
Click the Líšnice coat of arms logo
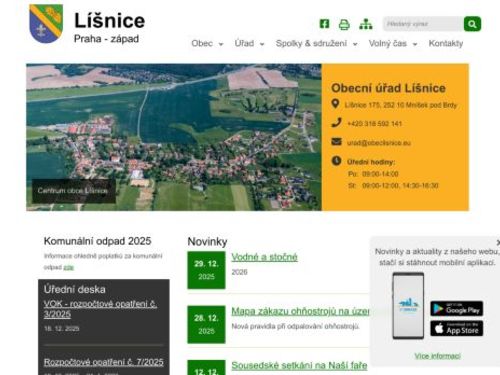pyautogui.click(x=46, y=24)
